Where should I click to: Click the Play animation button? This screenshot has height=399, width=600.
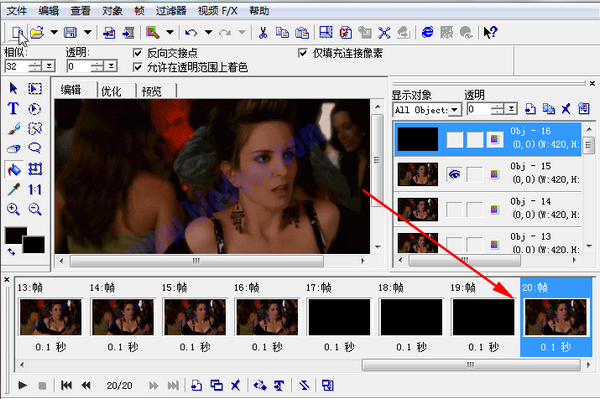coord(23,385)
